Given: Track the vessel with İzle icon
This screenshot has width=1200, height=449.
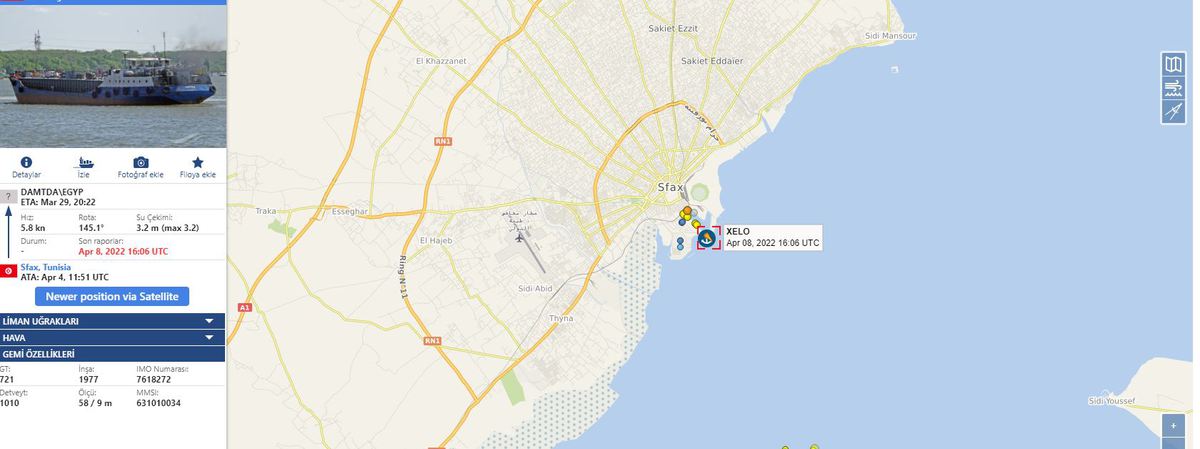Looking at the screenshot, I should (x=84, y=167).
